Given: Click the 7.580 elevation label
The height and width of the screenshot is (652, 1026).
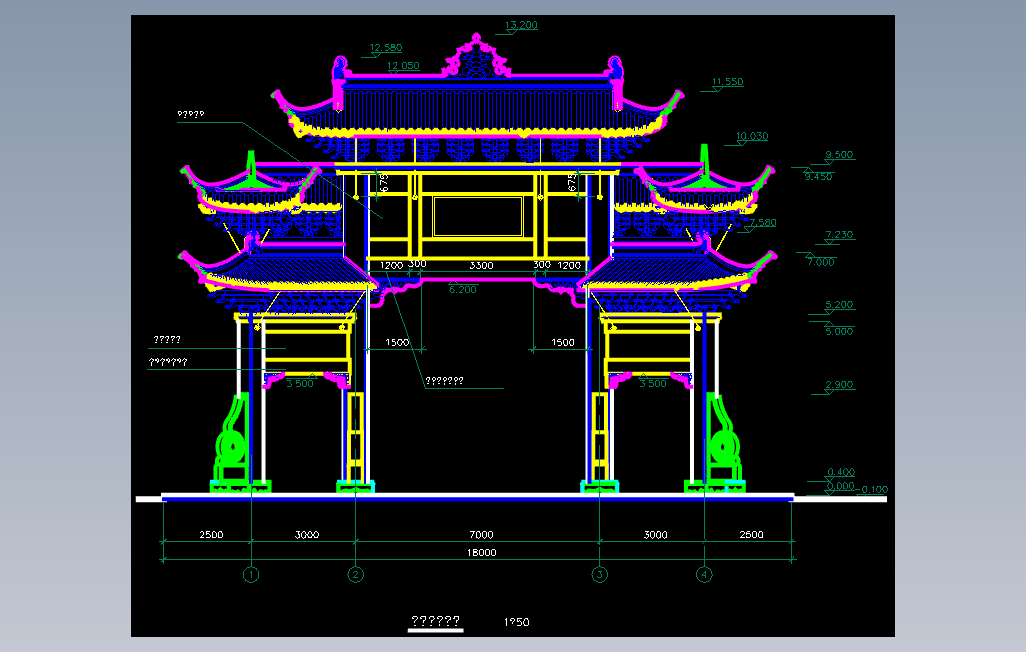Looking at the screenshot, I should 763,223.
